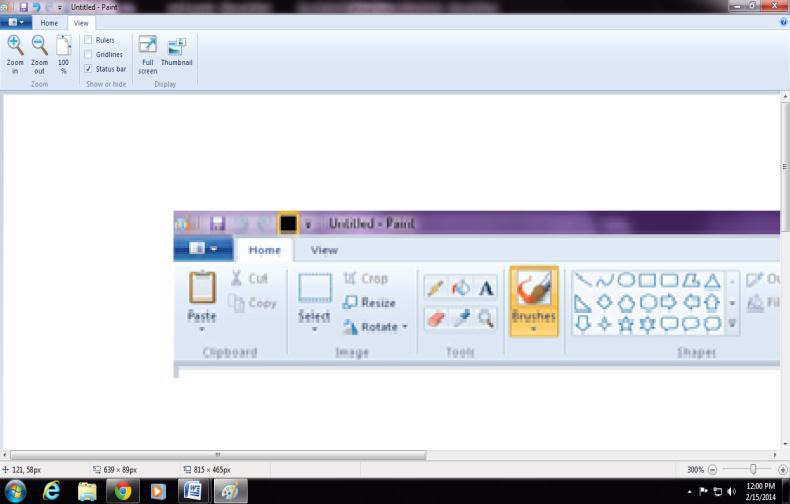Click the Paint taskbar button

tap(231, 491)
